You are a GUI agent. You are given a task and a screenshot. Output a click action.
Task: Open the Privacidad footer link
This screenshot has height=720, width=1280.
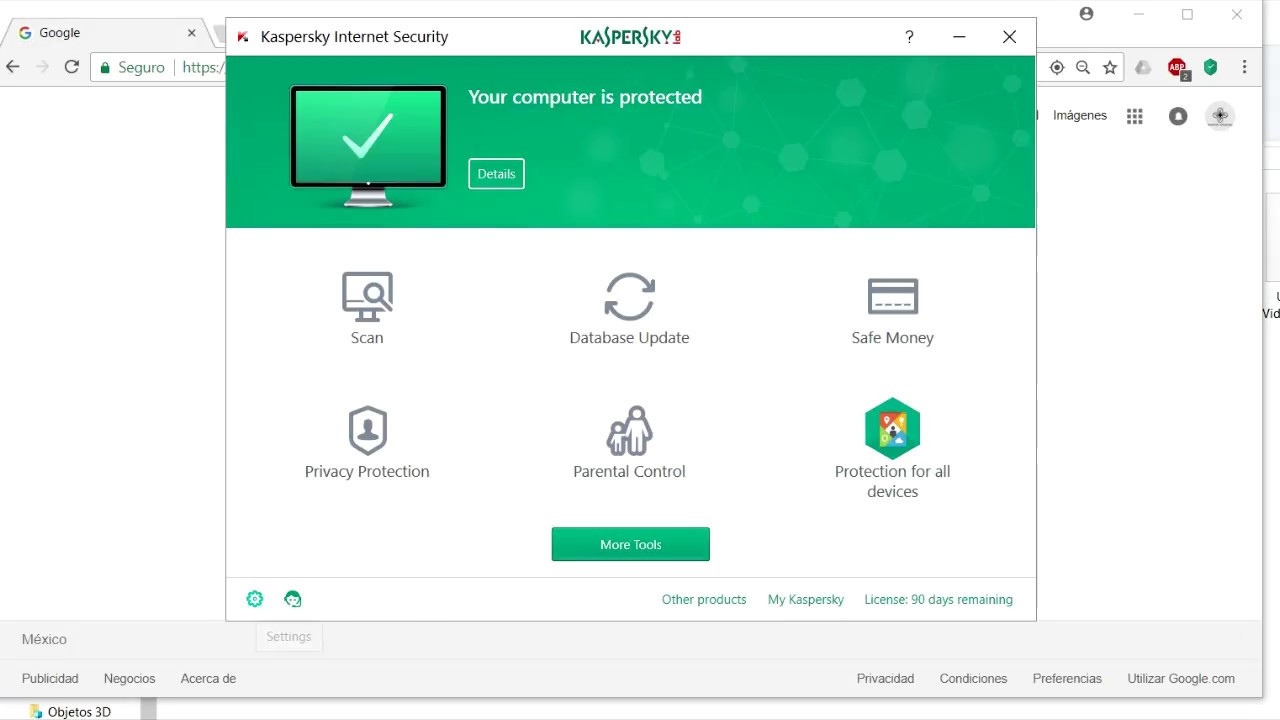885,678
